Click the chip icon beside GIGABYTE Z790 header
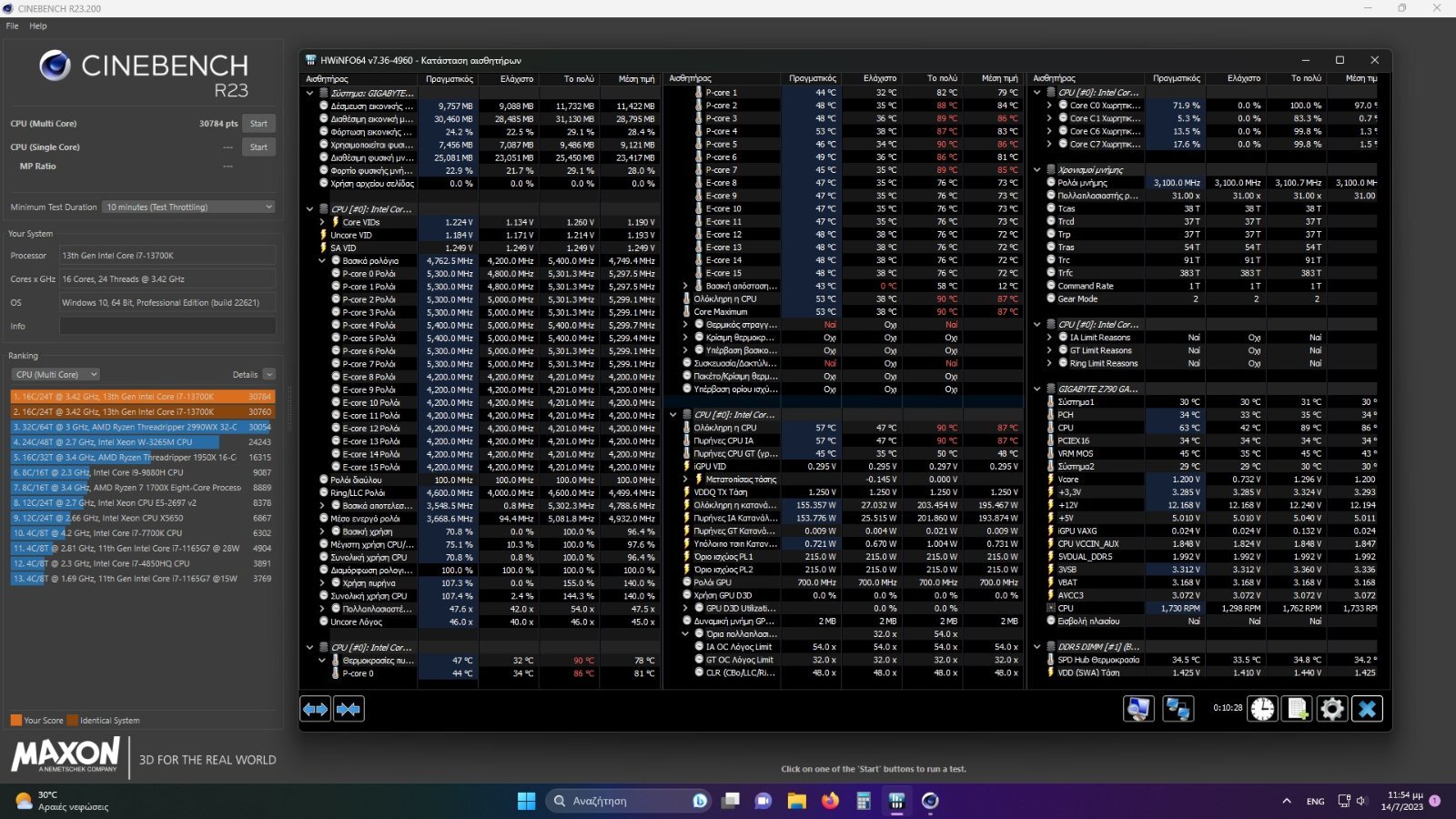The width and height of the screenshot is (1456, 819). (1051, 389)
